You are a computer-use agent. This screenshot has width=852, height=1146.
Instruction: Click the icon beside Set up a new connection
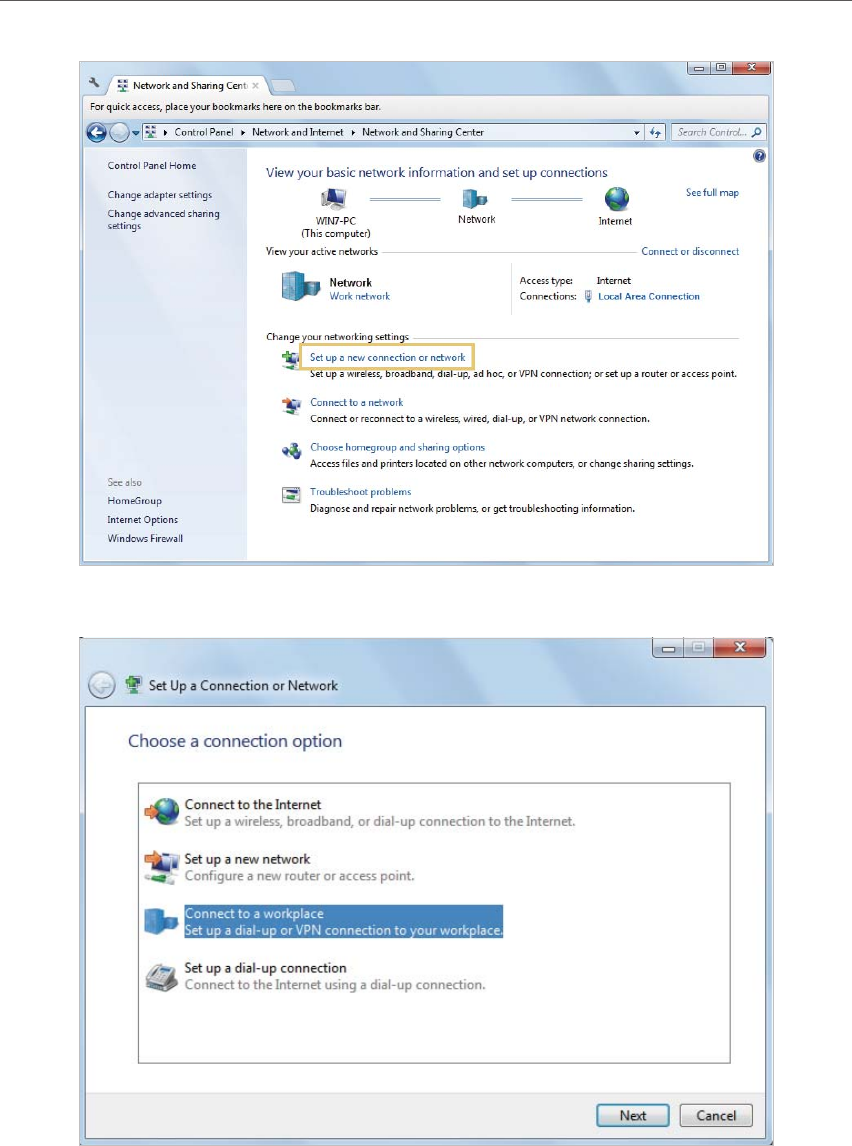[291, 360]
